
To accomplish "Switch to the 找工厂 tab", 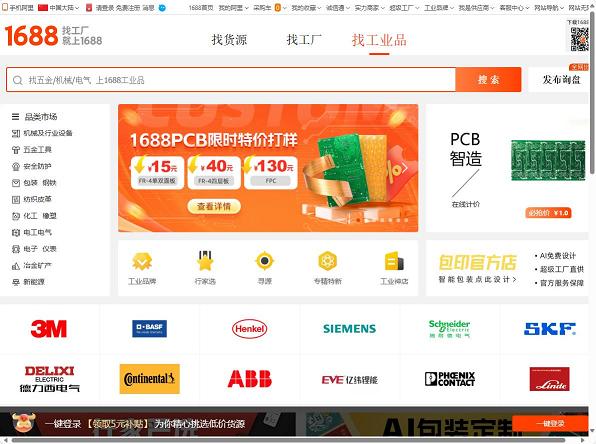I will coord(304,40).
